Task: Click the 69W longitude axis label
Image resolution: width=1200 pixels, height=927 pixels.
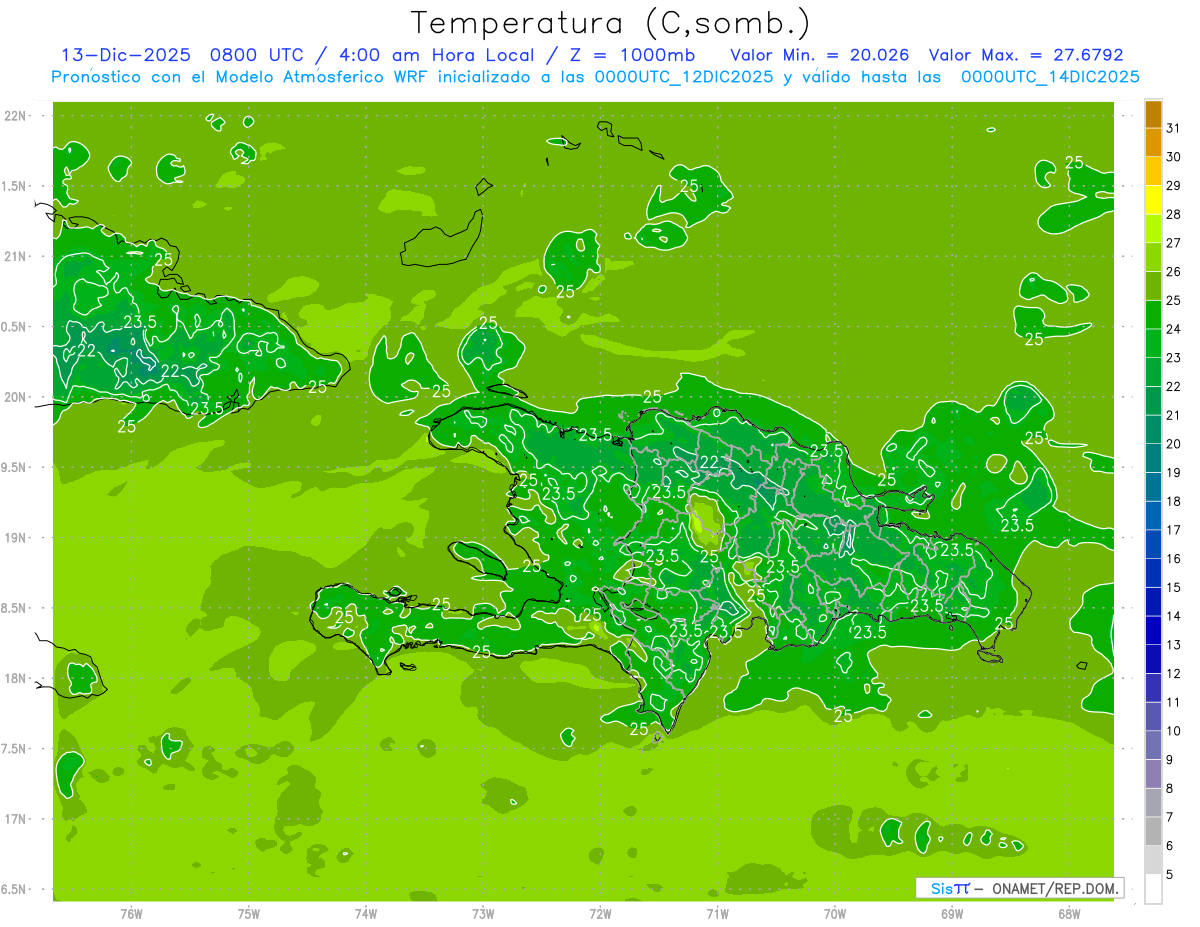Action: (952, 913)
